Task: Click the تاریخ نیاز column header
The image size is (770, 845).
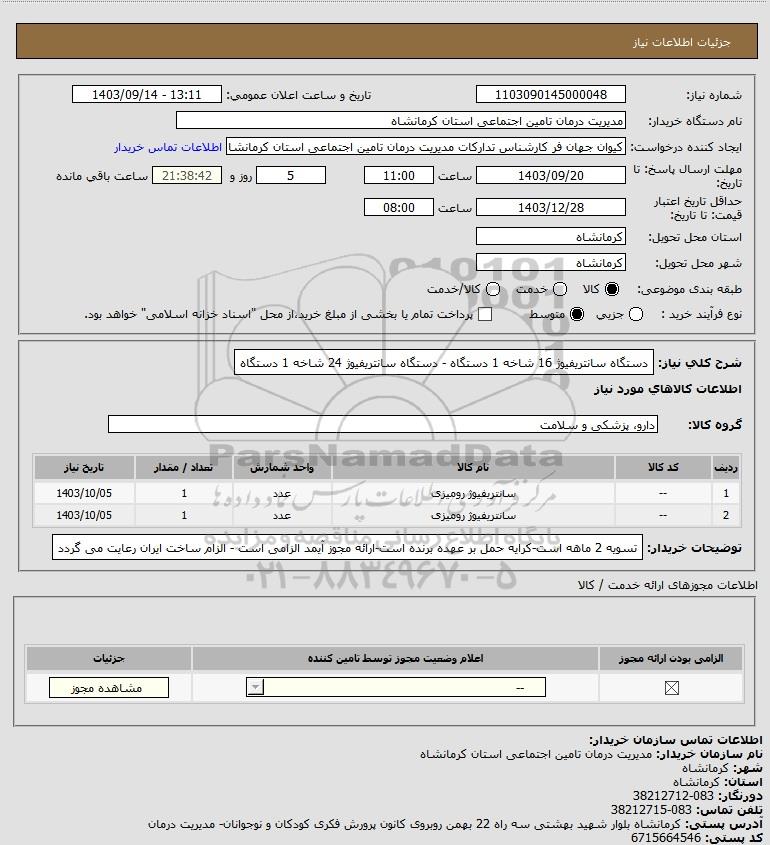Action: 84,467
